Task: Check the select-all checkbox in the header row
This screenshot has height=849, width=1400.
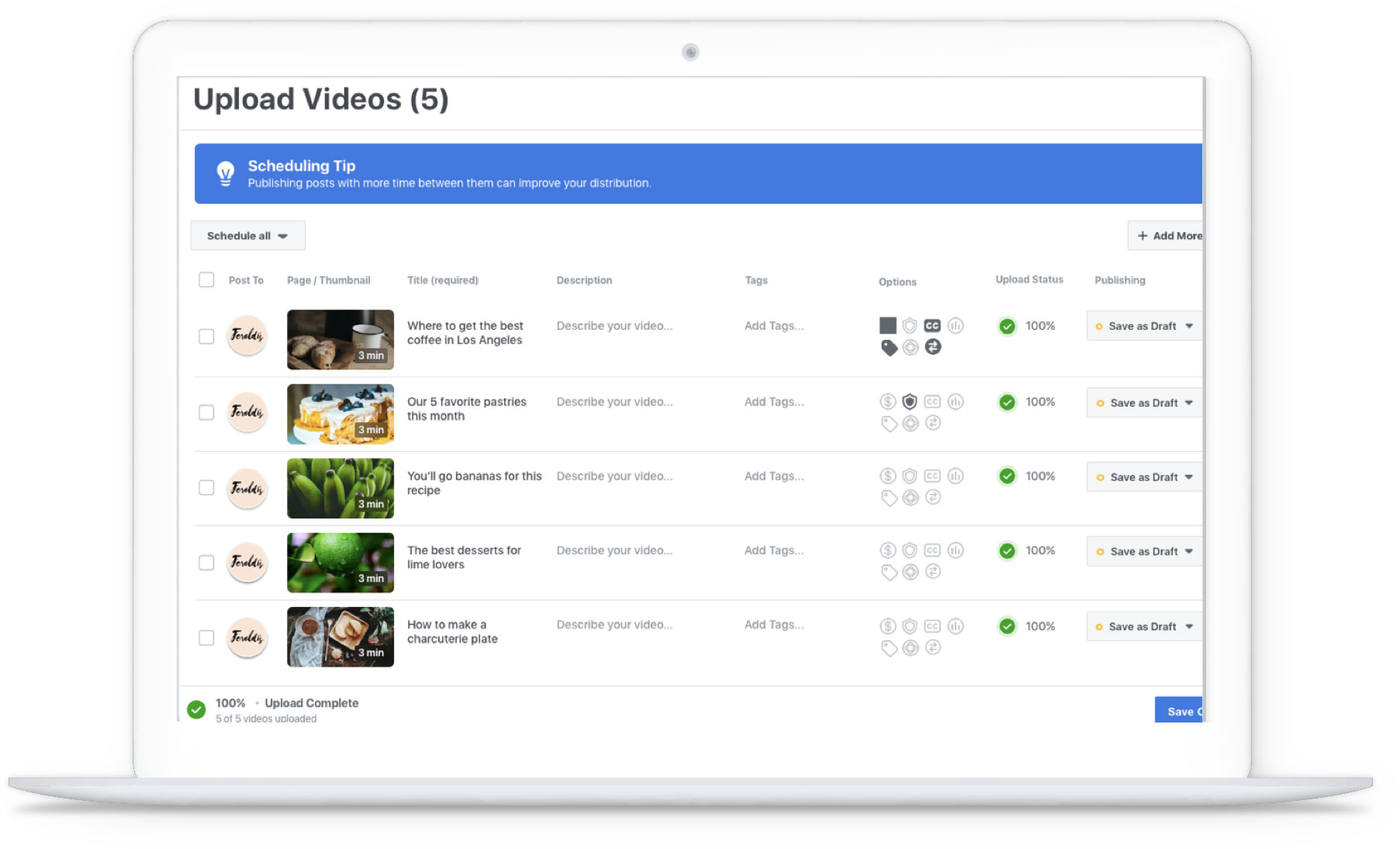Action: click(206, 279)
